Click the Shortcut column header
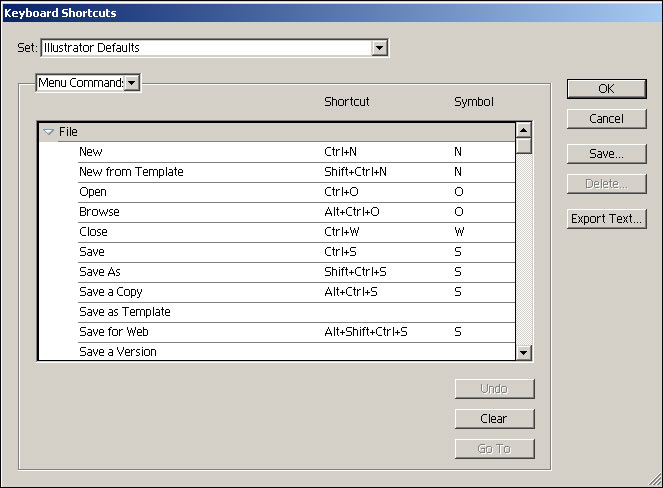The width and height of the screenshot is (663, 488). (x=347, y=102)
